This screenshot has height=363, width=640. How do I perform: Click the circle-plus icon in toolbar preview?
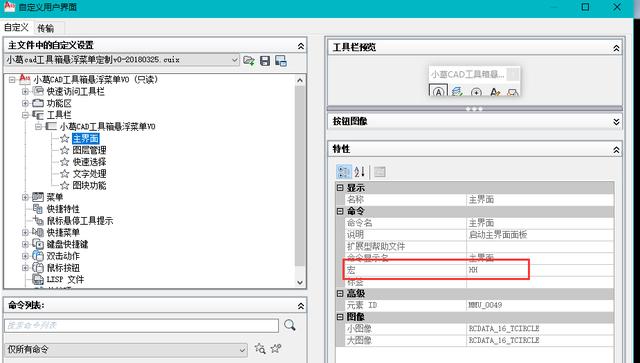pos(476,92)
